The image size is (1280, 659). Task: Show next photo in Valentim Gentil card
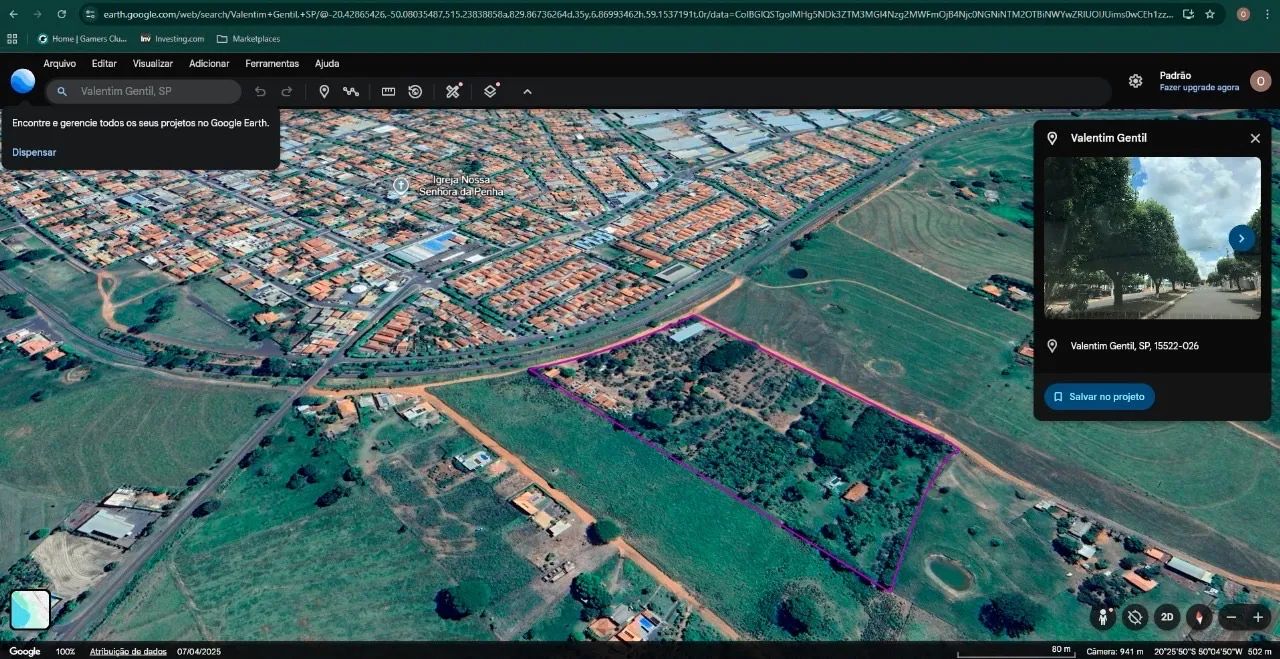tap(1241, 238)
